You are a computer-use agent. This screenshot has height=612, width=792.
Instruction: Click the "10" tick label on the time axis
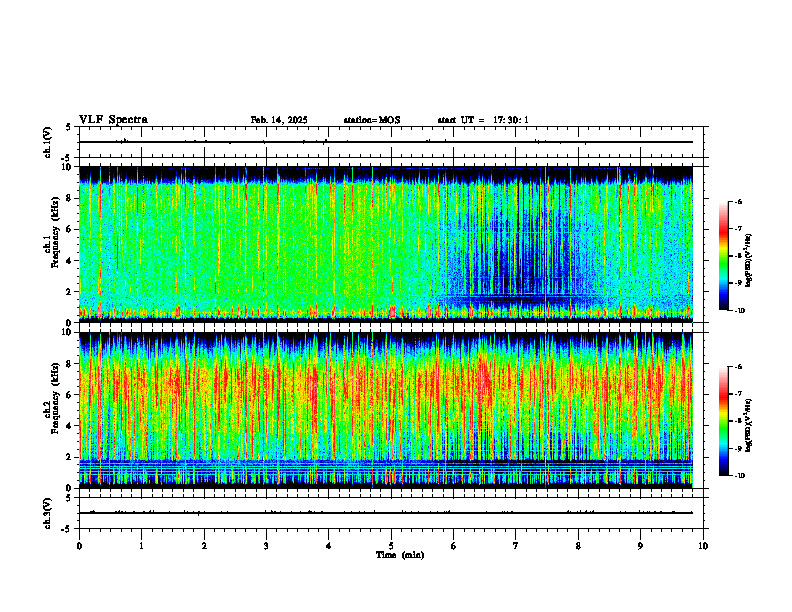703,546
